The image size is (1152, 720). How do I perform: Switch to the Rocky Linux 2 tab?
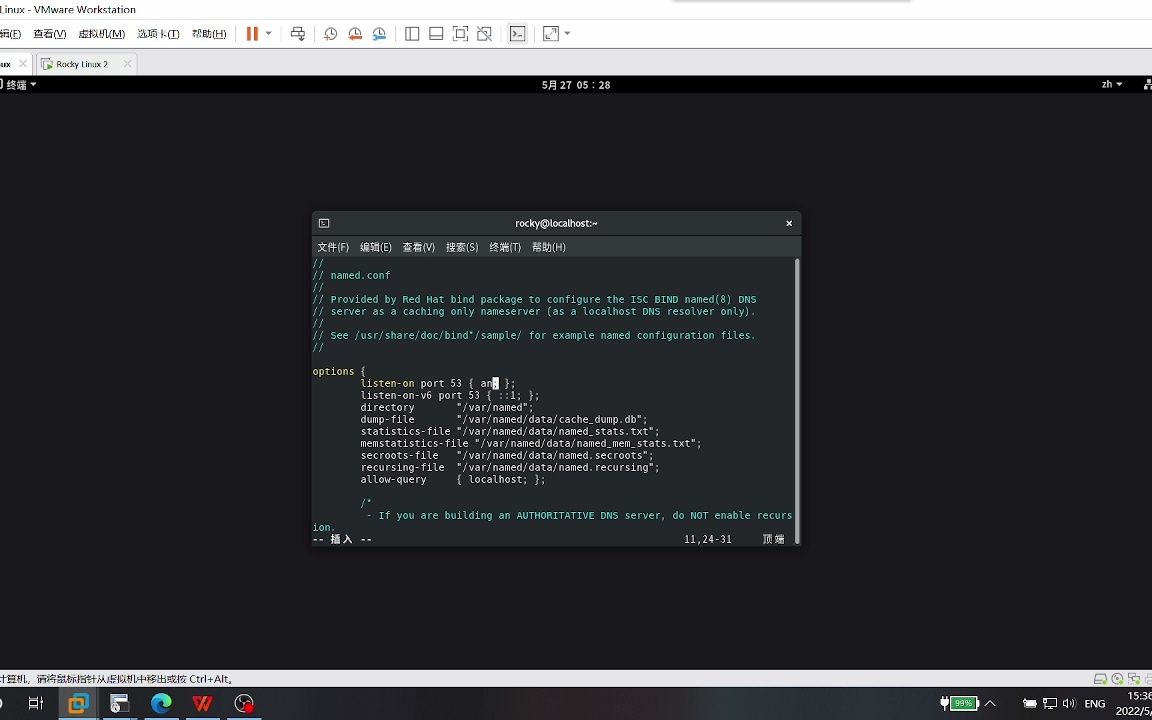(x=82, y=63)
